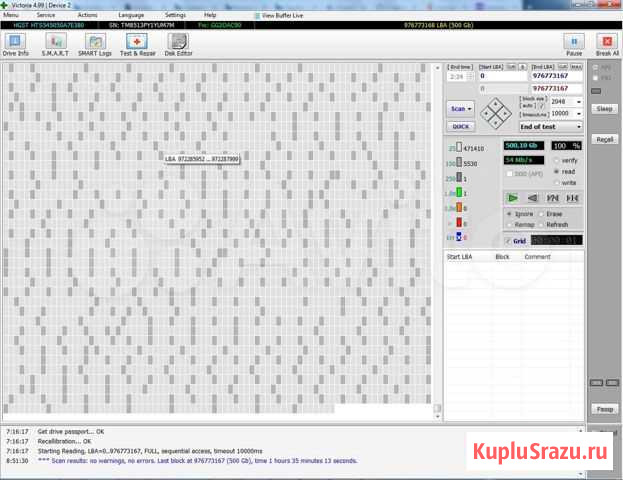Click the QUICK scan button
Screen dimensions: 623x480
coord(461,127)
